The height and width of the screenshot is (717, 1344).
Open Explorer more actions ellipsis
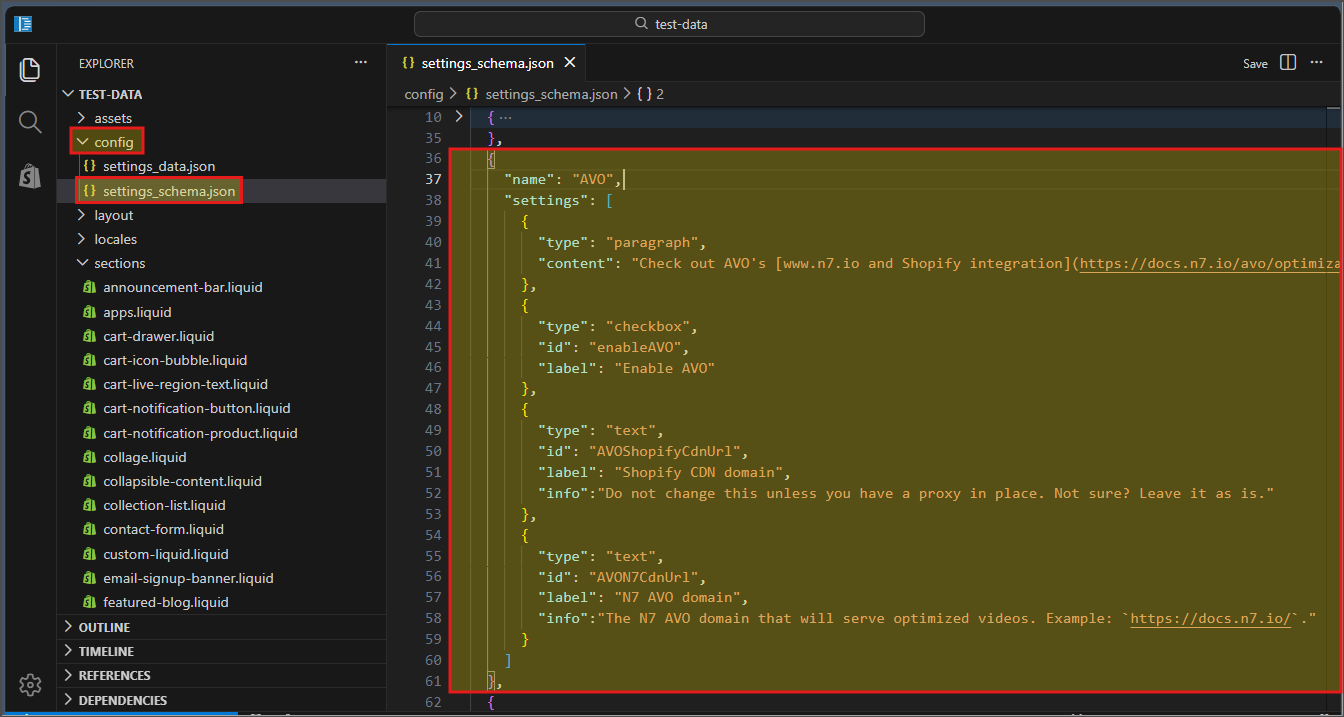(361, 62)
